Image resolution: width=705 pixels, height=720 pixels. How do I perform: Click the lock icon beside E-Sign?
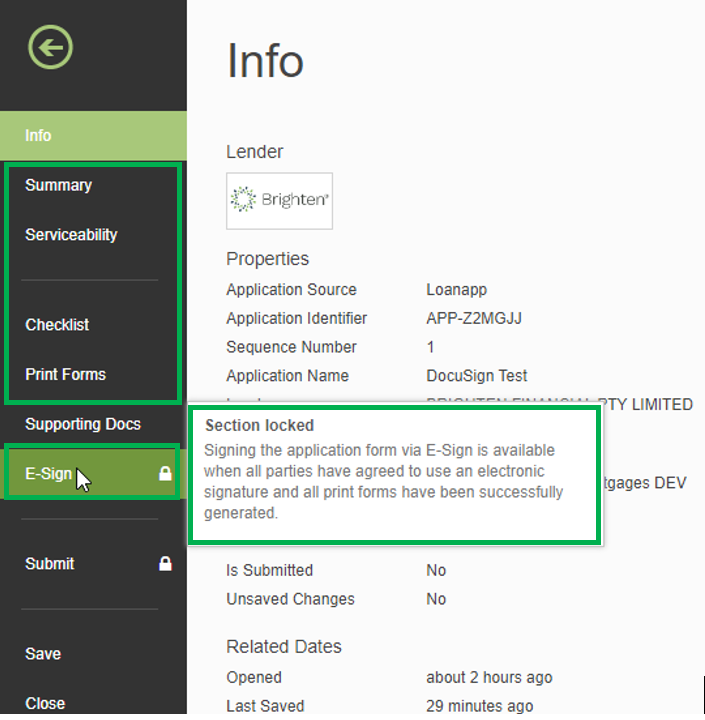[x=166, y=474]
